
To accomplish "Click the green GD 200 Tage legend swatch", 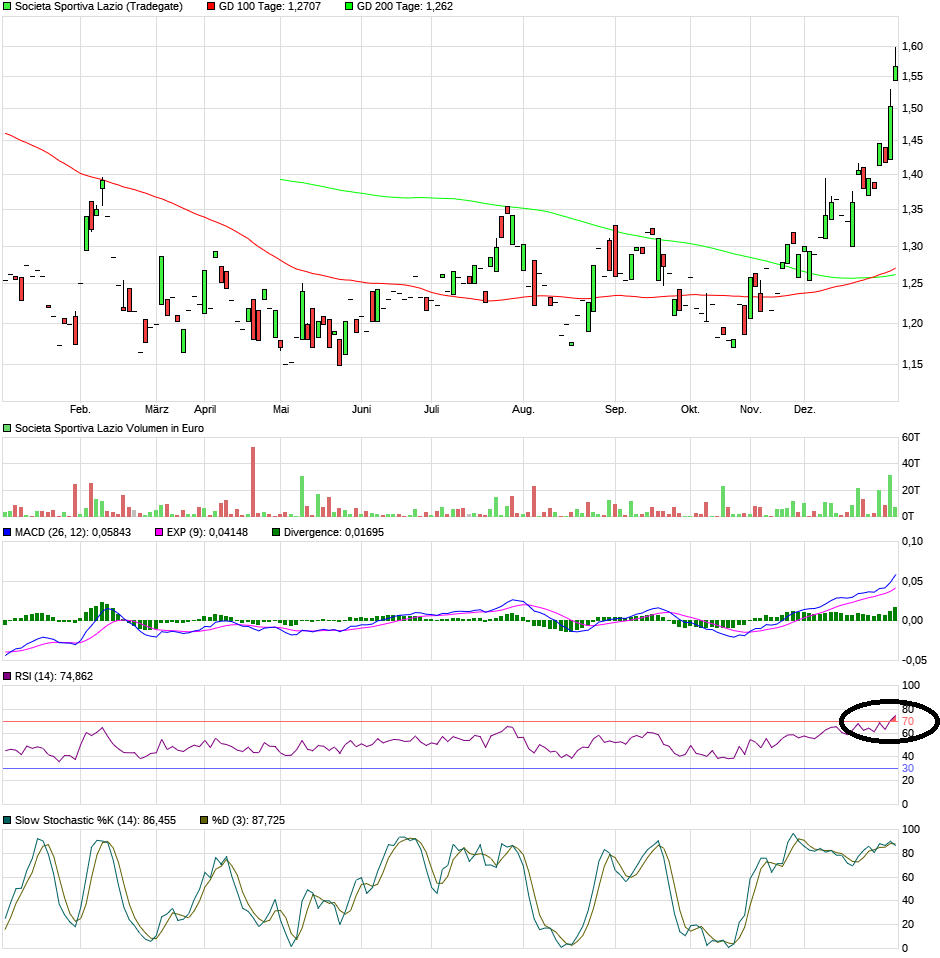I will coord(349,6).
